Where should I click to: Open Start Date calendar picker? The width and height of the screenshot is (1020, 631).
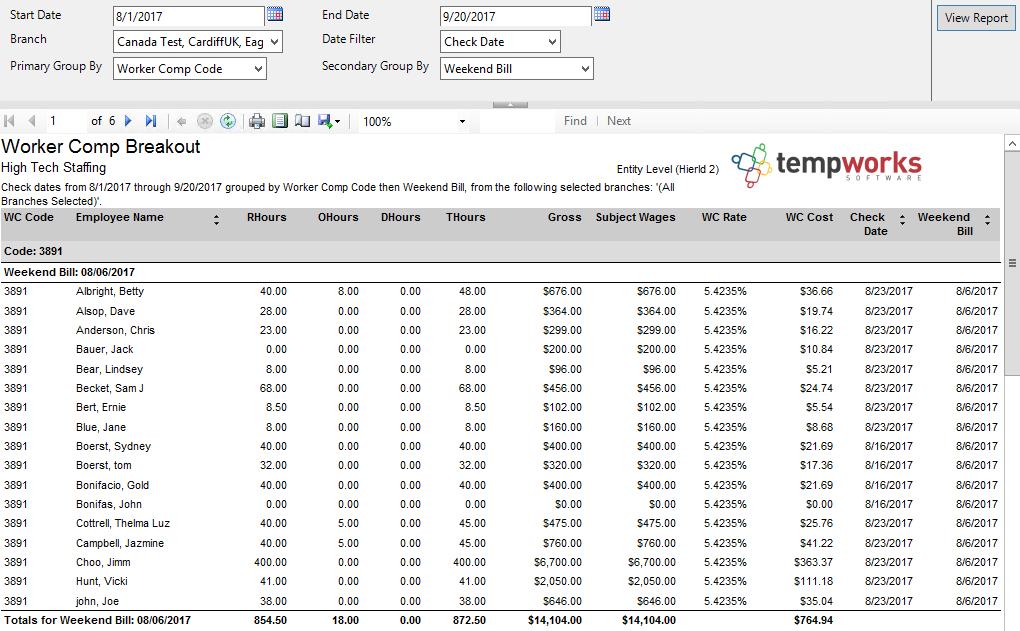pos(275,14)
